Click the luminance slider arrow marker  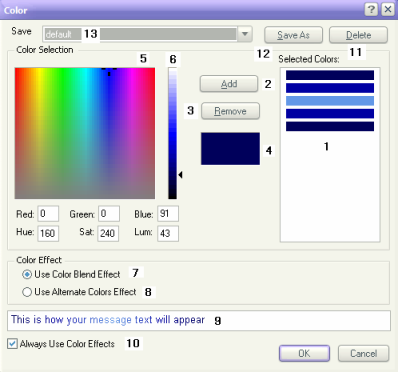click(x=180, y=175)
